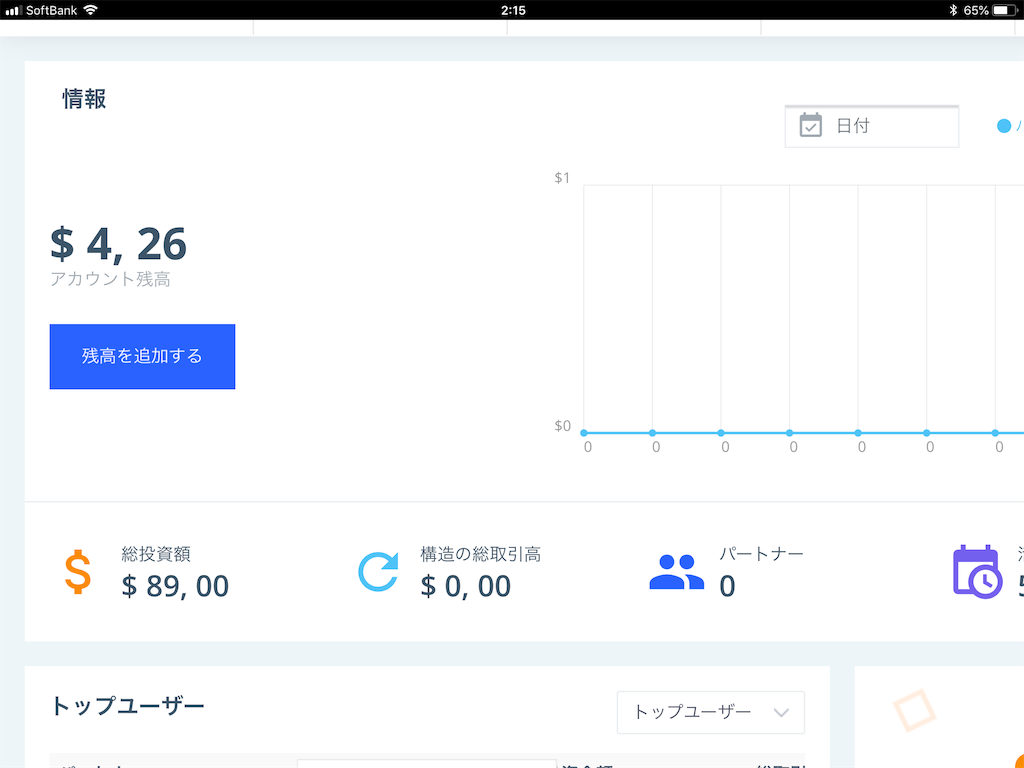
Task: Expand the トップユーザー dropdown
Action: click(x=711, y=712)
